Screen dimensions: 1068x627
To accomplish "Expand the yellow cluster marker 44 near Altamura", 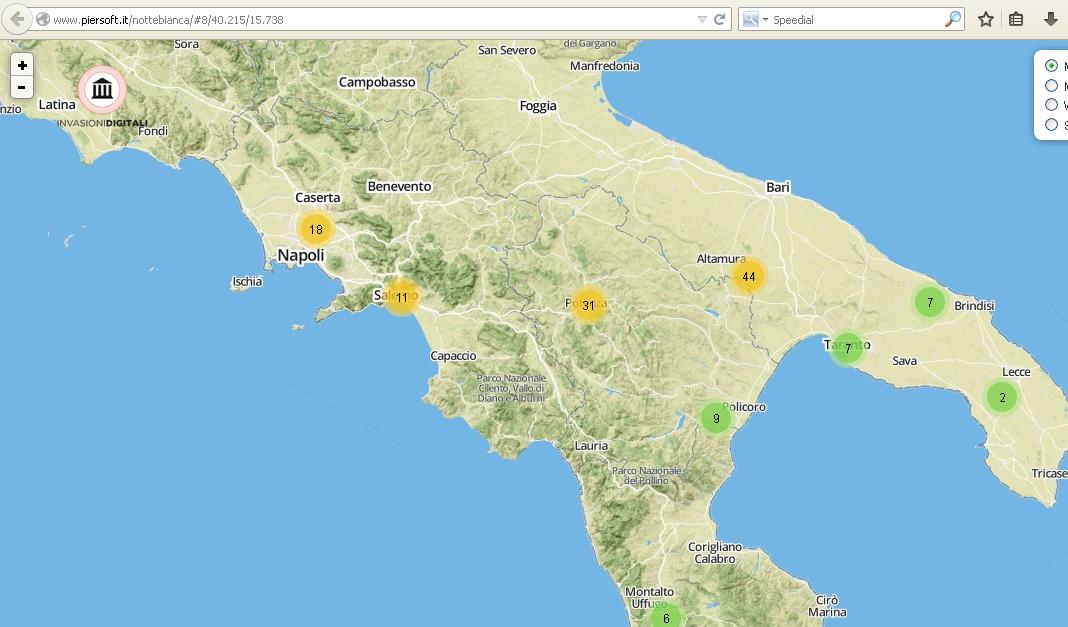I will (x=748, y=276).
